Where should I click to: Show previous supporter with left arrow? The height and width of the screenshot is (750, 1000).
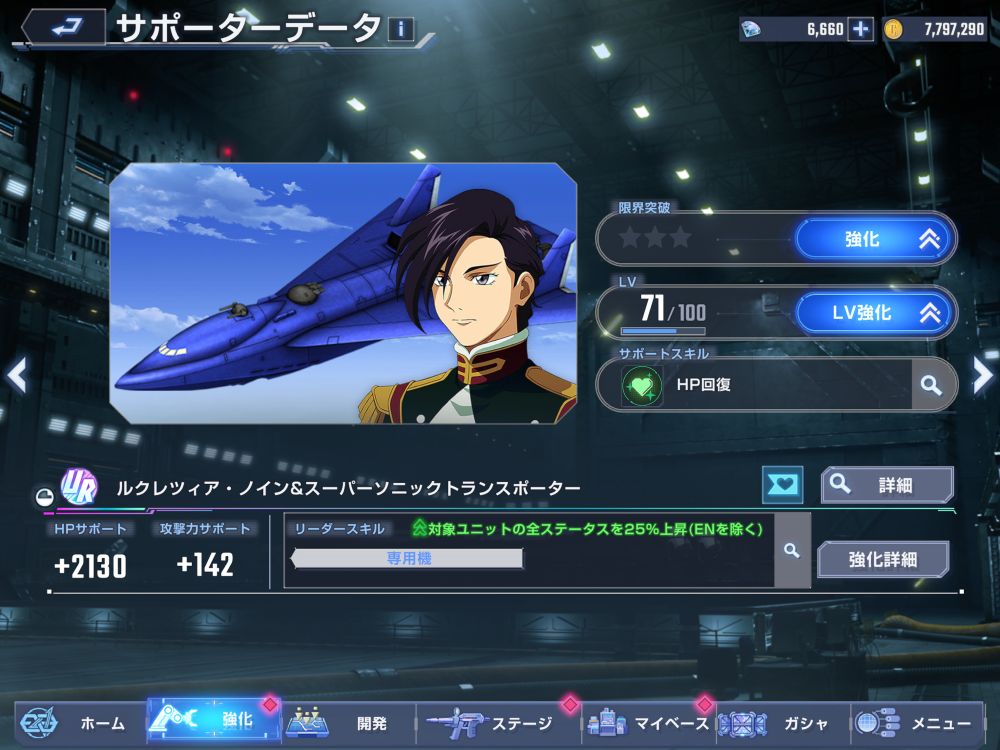pos(17,375)
